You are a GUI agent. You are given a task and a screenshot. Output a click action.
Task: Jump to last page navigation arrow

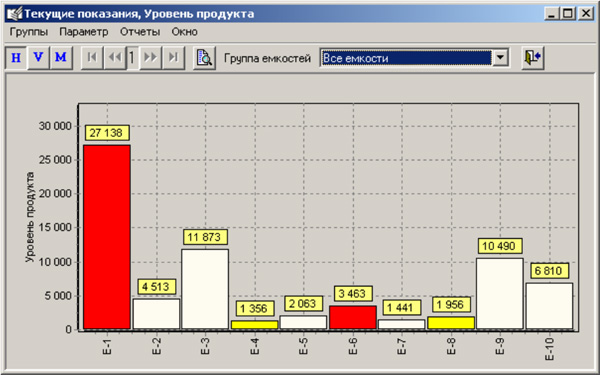click(x=173, y=57)
